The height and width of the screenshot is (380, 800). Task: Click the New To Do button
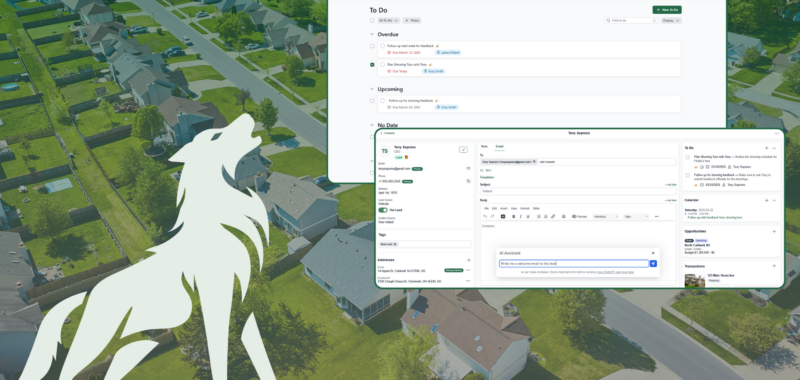pyautogui.click(x=667, y=10)
